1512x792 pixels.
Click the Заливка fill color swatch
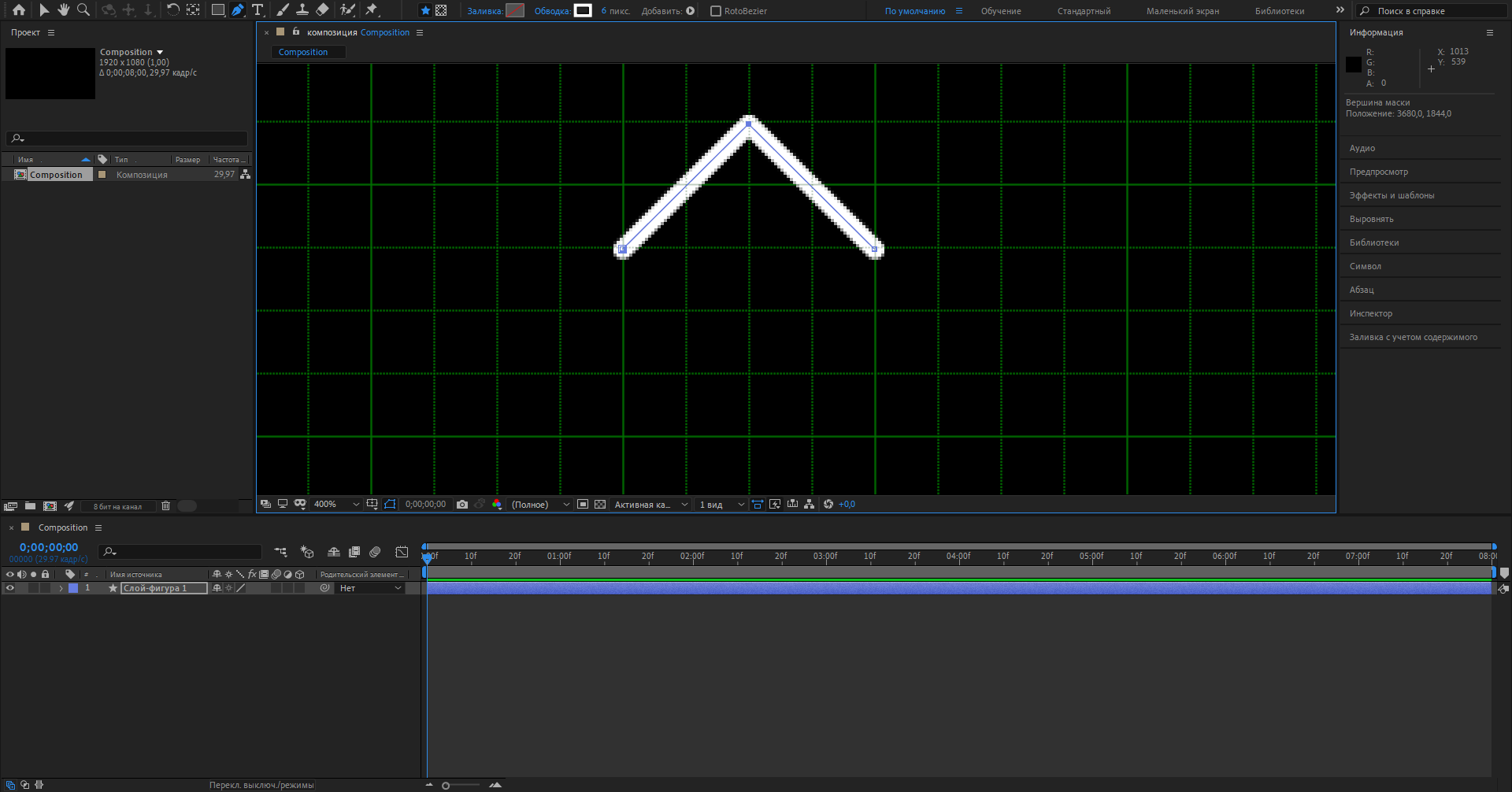515,10
